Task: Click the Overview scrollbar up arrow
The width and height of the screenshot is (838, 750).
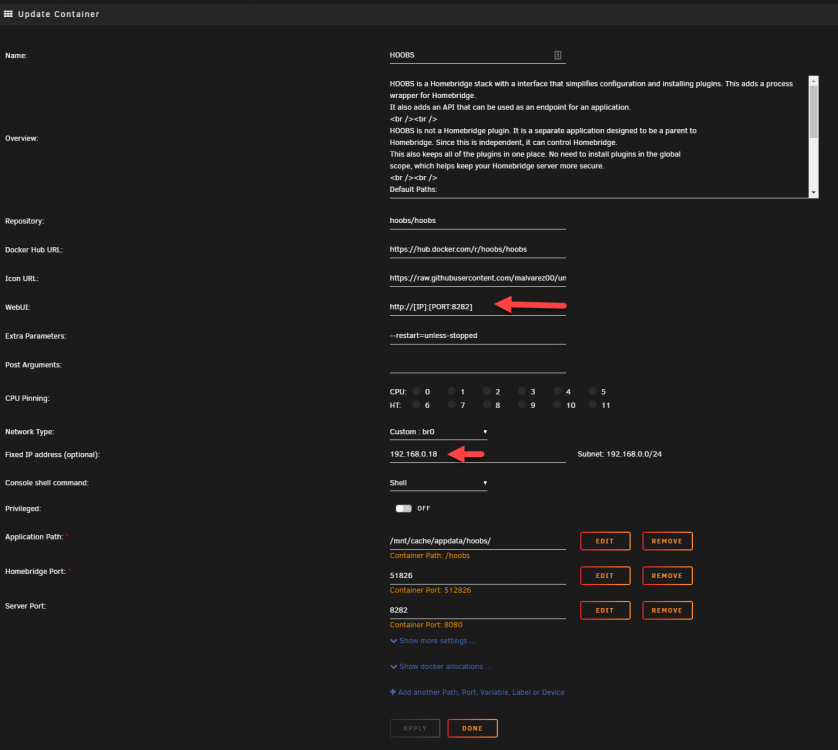Action: (813, 81)
